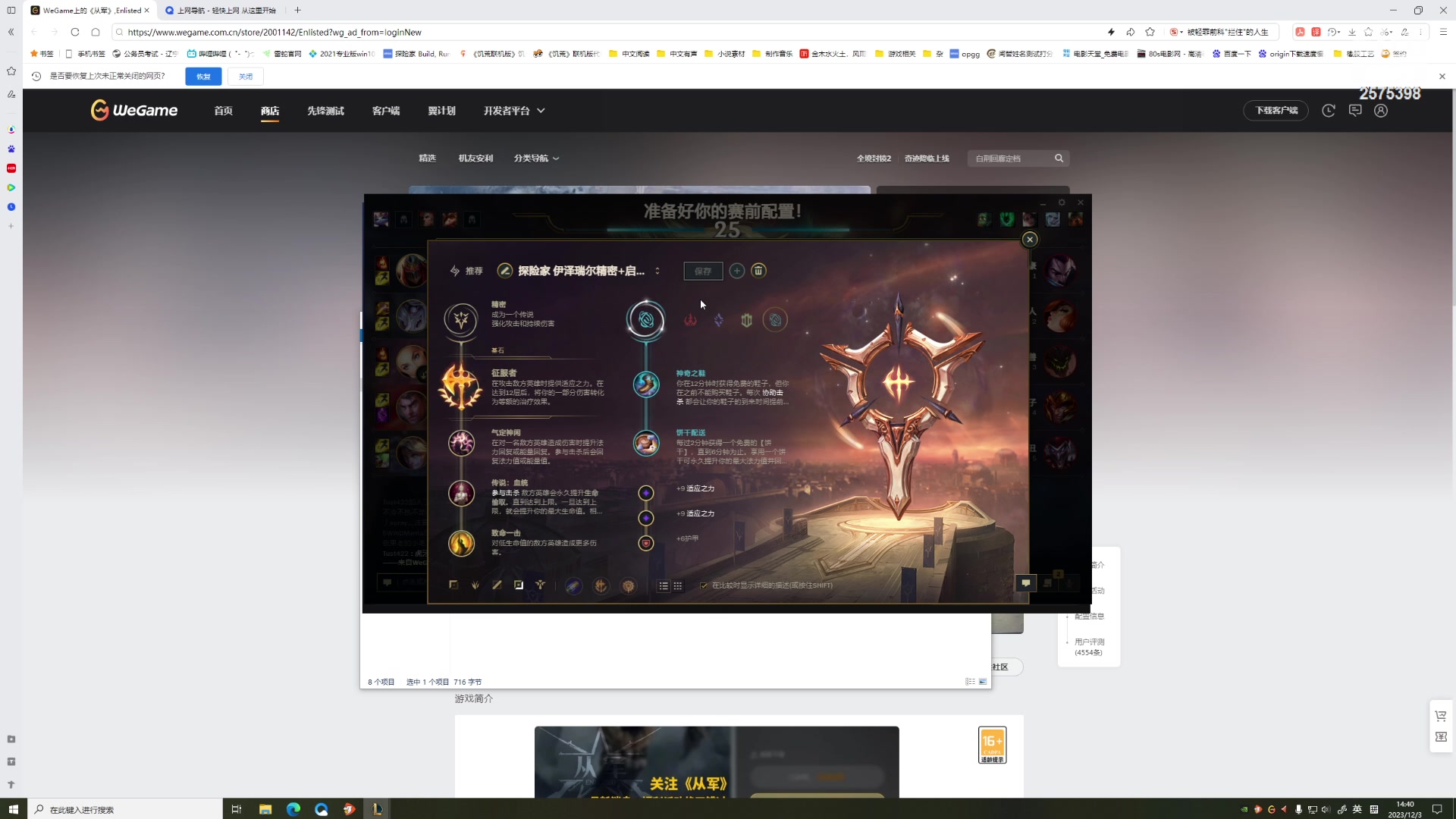The height and width of the screenshot is (819, 1456).
Task: Click the 推荐 recommended runes button
Action: (466, 271)
